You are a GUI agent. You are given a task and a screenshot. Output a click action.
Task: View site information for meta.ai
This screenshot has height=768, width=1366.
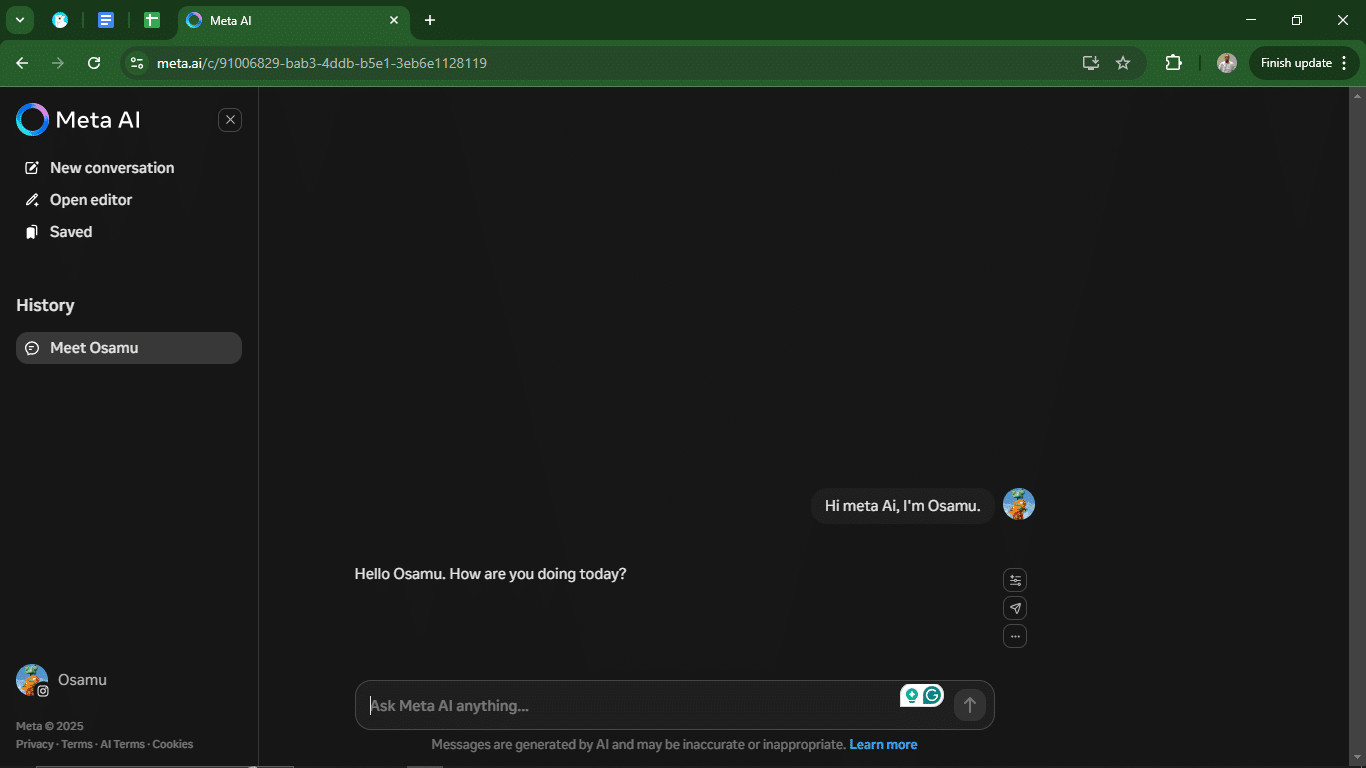click(x=138, y=63)
